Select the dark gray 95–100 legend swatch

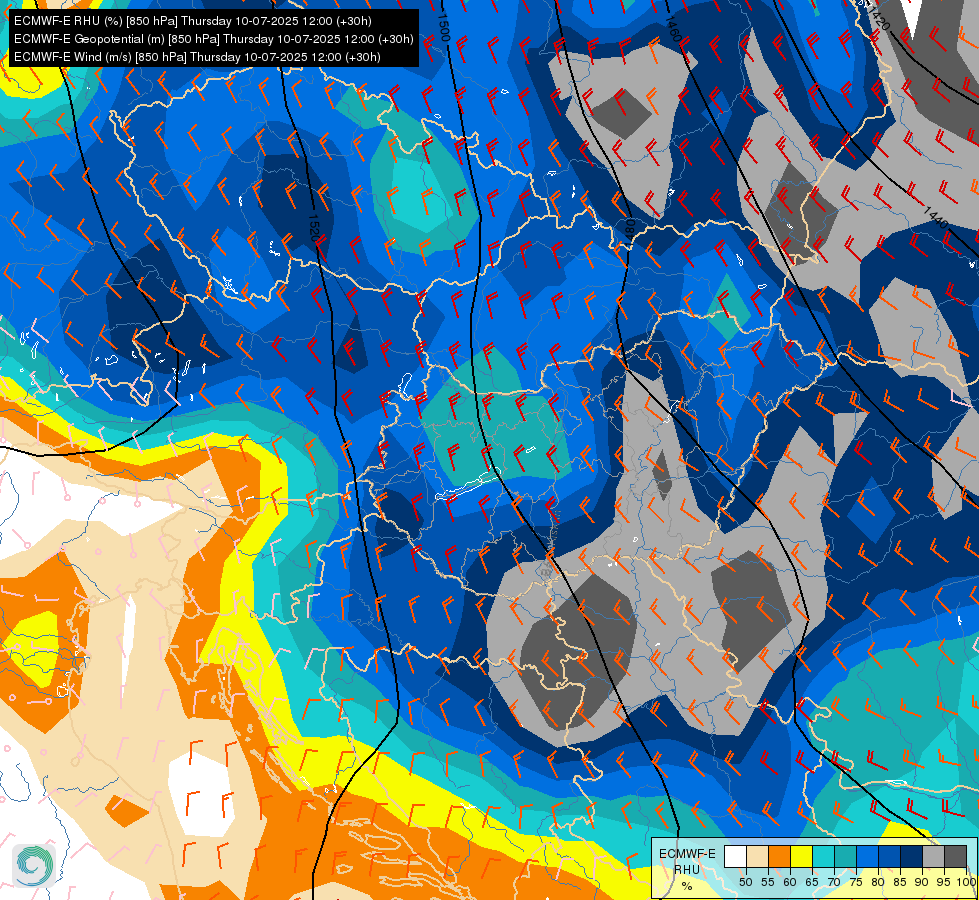tap(955, 856)
